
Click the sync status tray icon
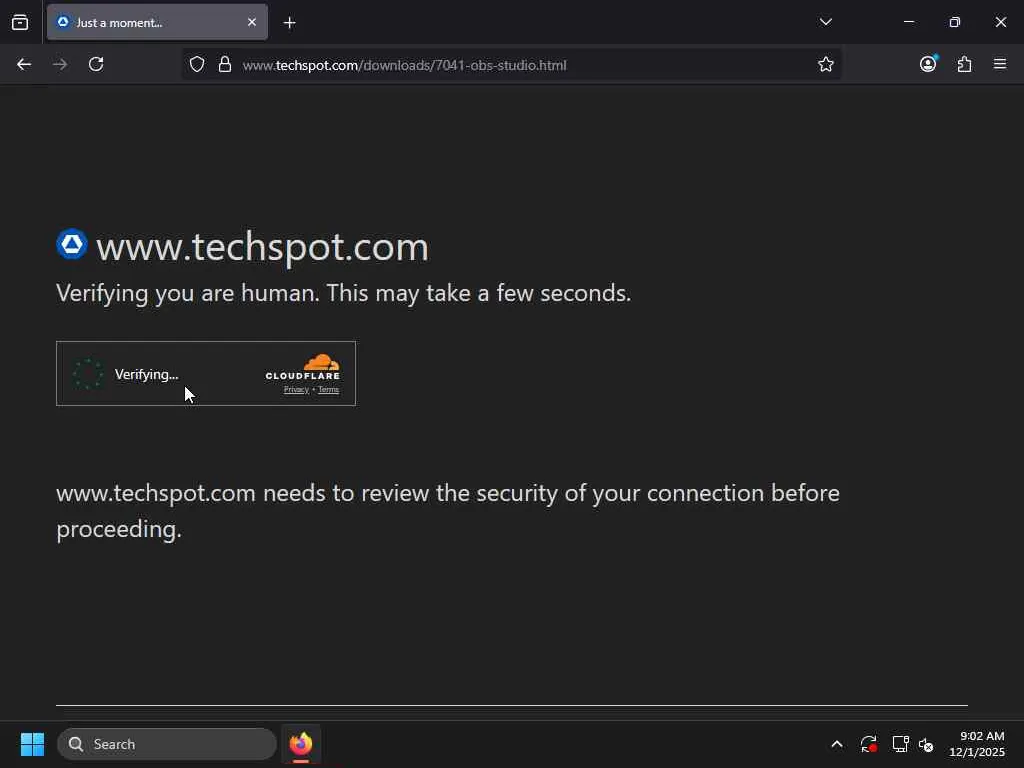(x=869, y=744)
